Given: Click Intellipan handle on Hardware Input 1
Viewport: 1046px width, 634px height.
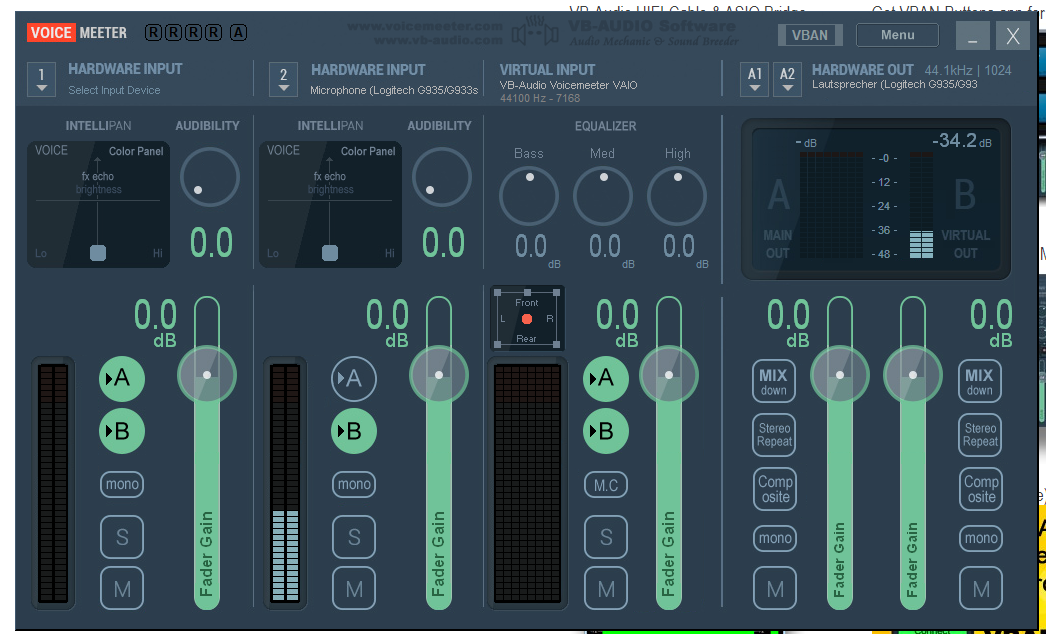Looking at the screenshot, I should pyautogui.click(x=98, y=253).
